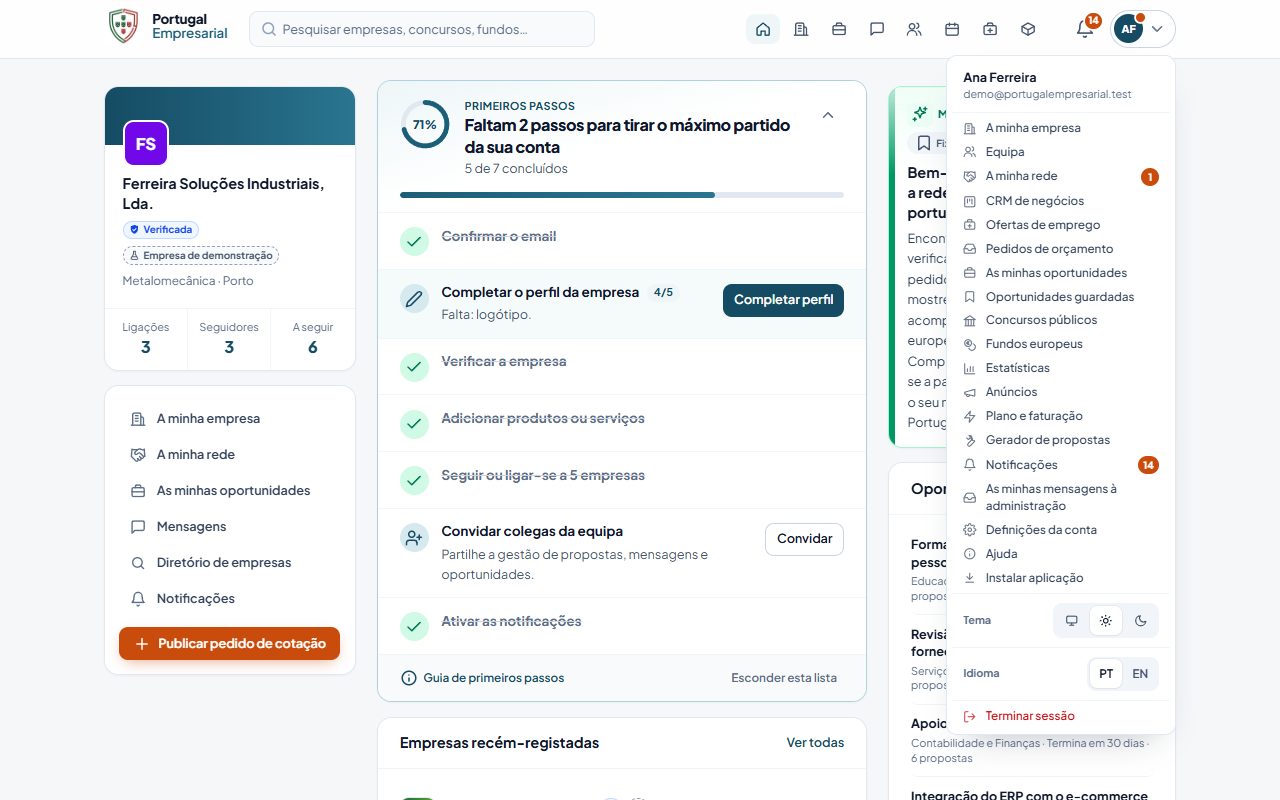1280x800 pixels.
Task: Open the Ver todas link
Action: pos(815,743)
